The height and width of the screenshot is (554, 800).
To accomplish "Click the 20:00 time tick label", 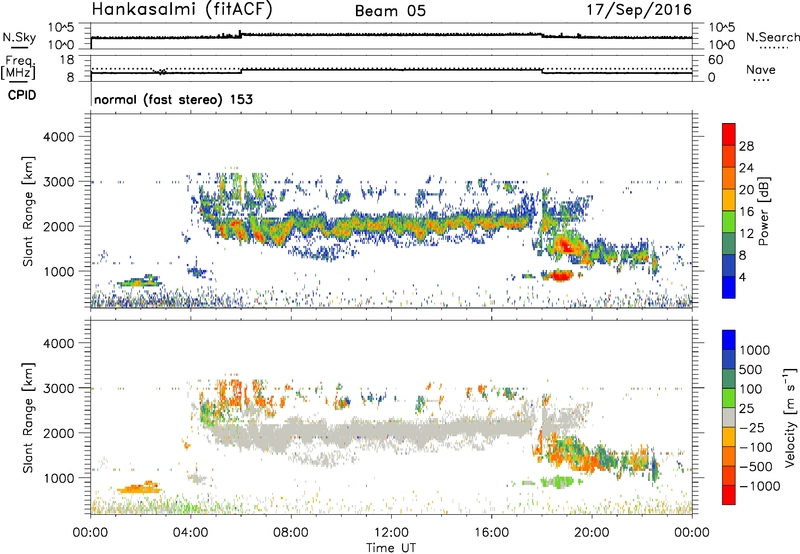I will [592, 533].
